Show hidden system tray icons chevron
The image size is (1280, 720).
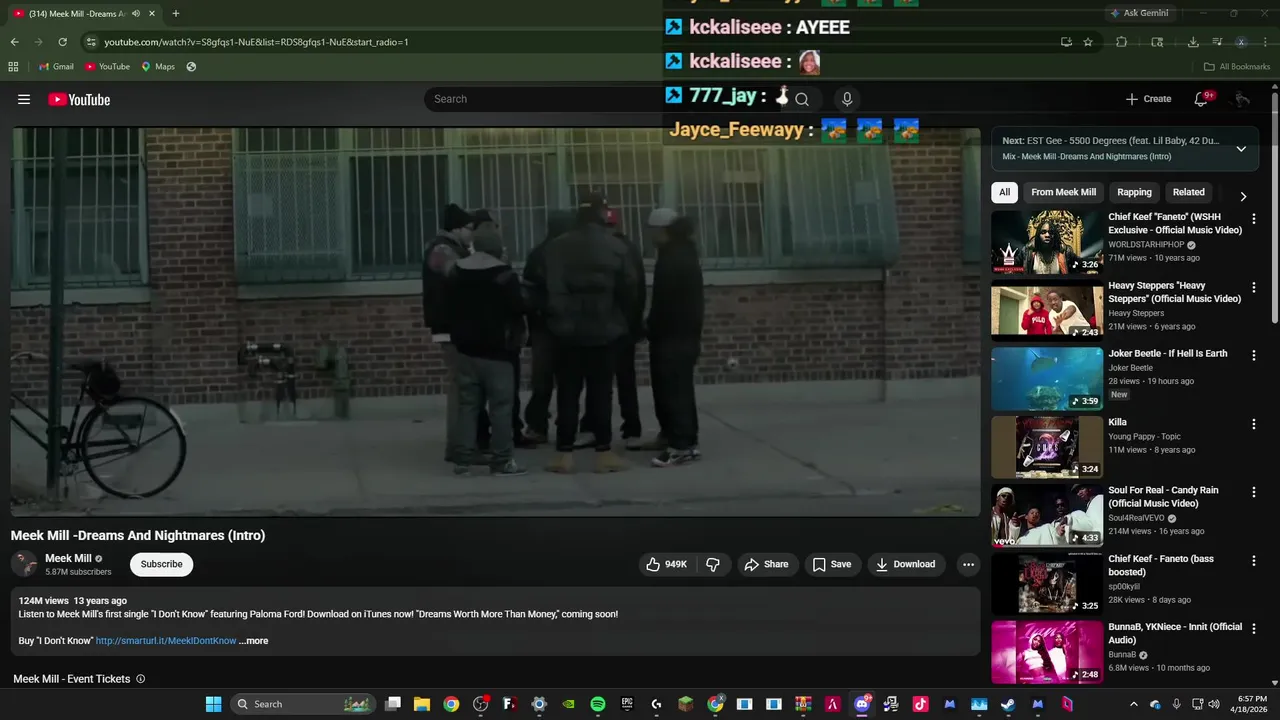pyautogui.click(x=1133, y=704)
